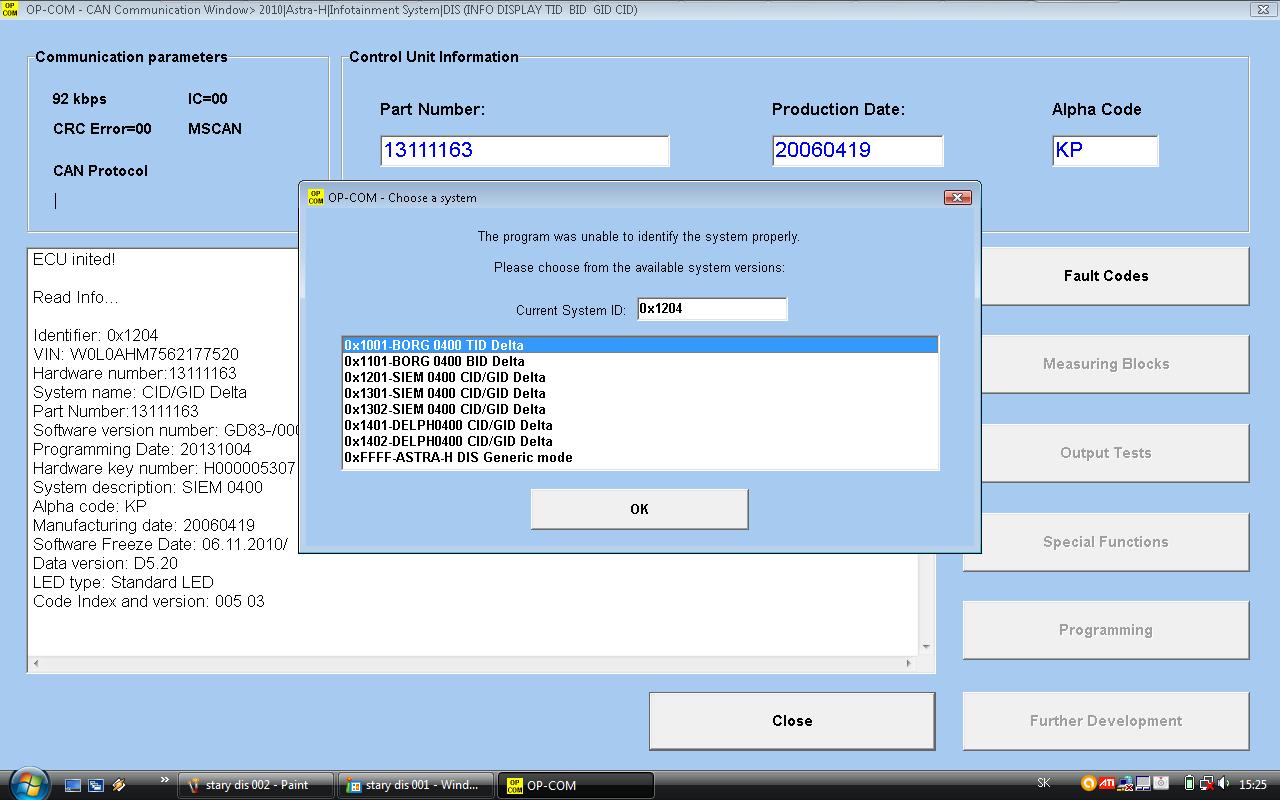Click the battery status tray icon

[1189, 784]
